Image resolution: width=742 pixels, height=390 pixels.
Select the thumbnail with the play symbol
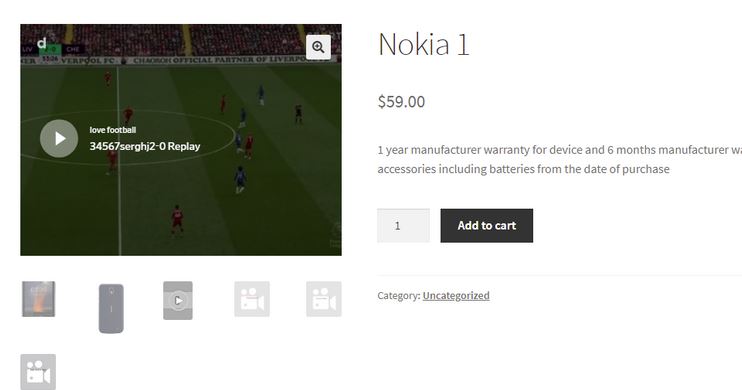coord(178,301)
